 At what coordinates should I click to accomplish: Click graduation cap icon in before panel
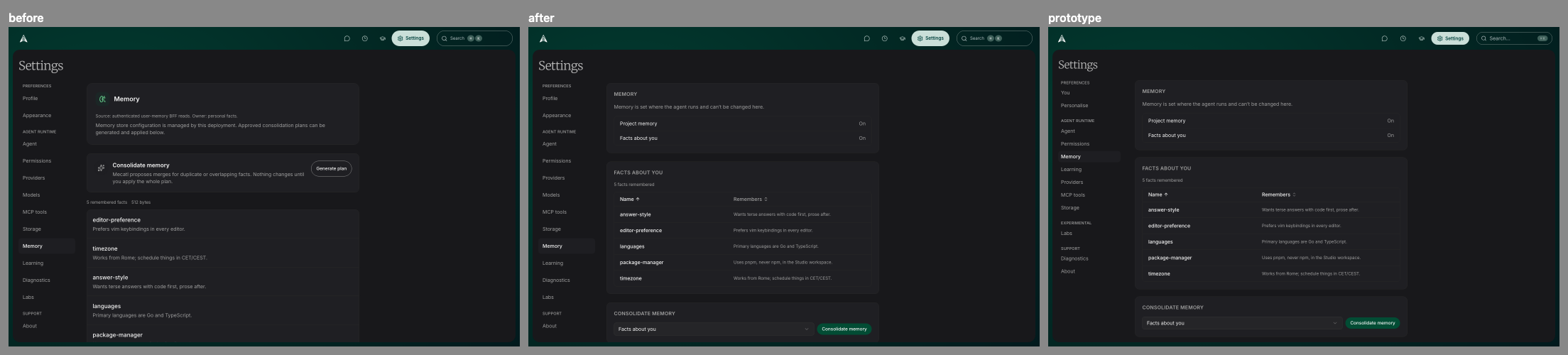[x=383, y=38]
